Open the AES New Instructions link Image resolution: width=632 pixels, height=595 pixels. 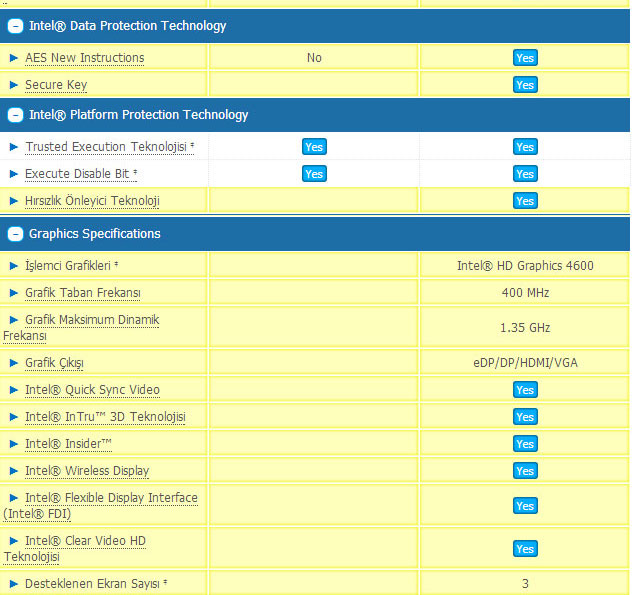point(85,58)
